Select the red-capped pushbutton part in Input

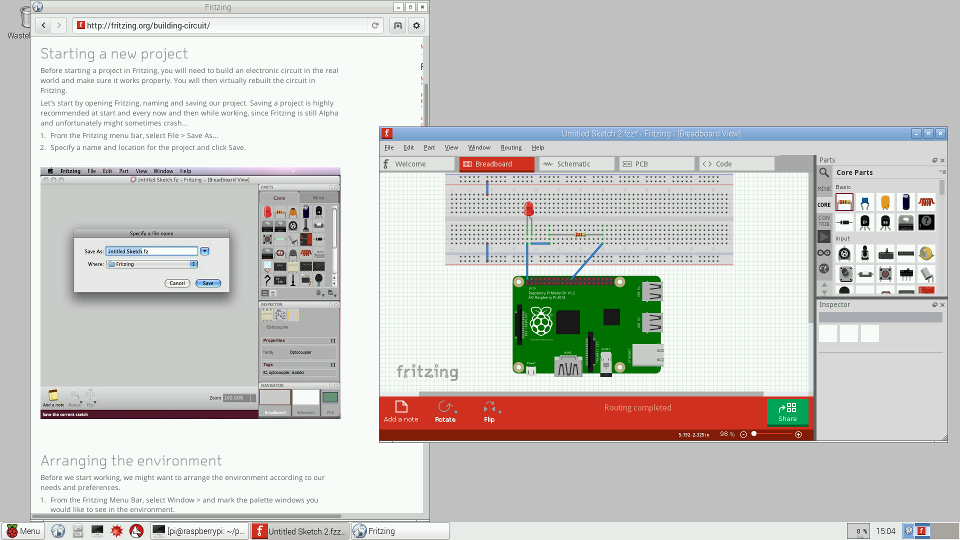[x=885, y=274]
